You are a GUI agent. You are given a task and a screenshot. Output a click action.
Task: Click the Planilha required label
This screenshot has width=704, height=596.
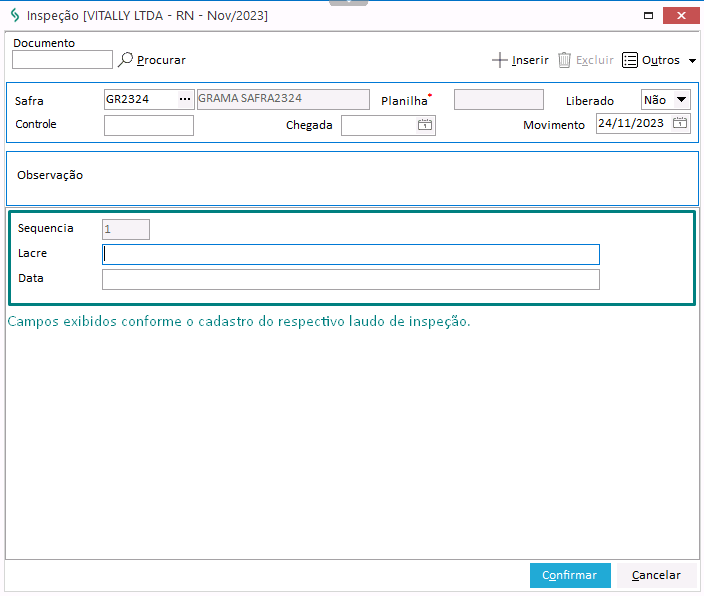tap(405, 101)
